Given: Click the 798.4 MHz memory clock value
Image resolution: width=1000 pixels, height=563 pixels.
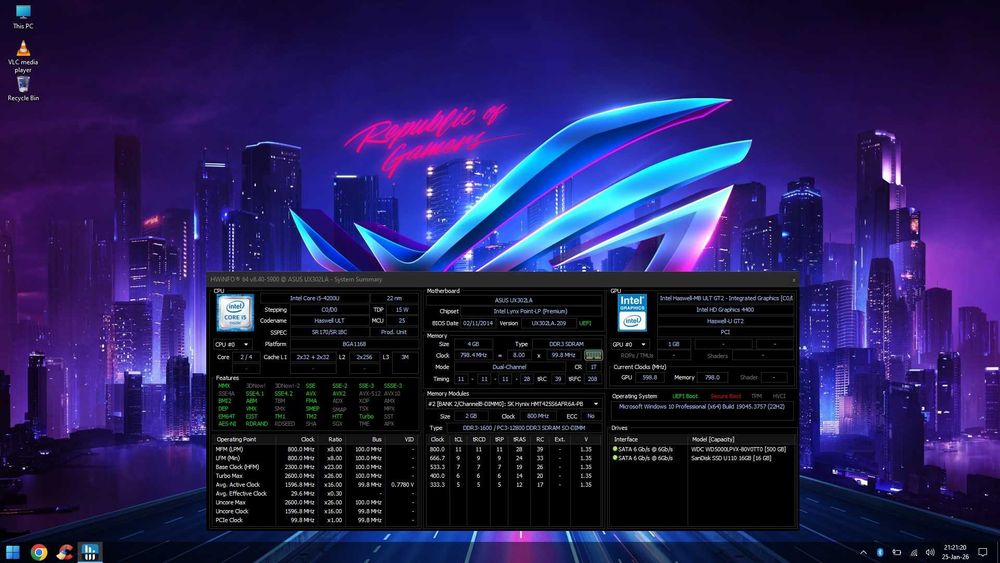Looking at the screenshot, I should click(x=473, y=355).
